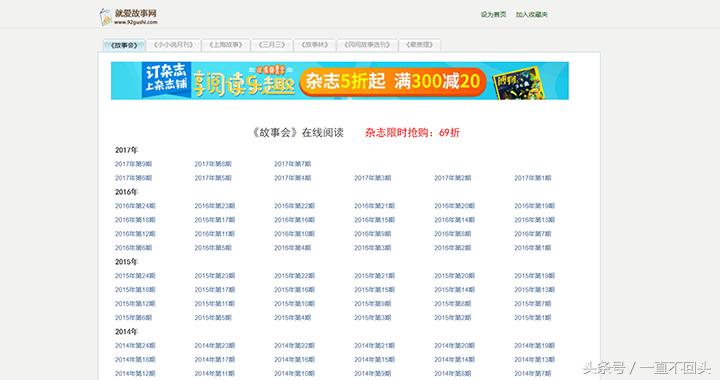Image resolution: width=720 pixels, height=380 pixels.
Task: Open the 《上海故事》 tab
Action: (x=225, y=45)
